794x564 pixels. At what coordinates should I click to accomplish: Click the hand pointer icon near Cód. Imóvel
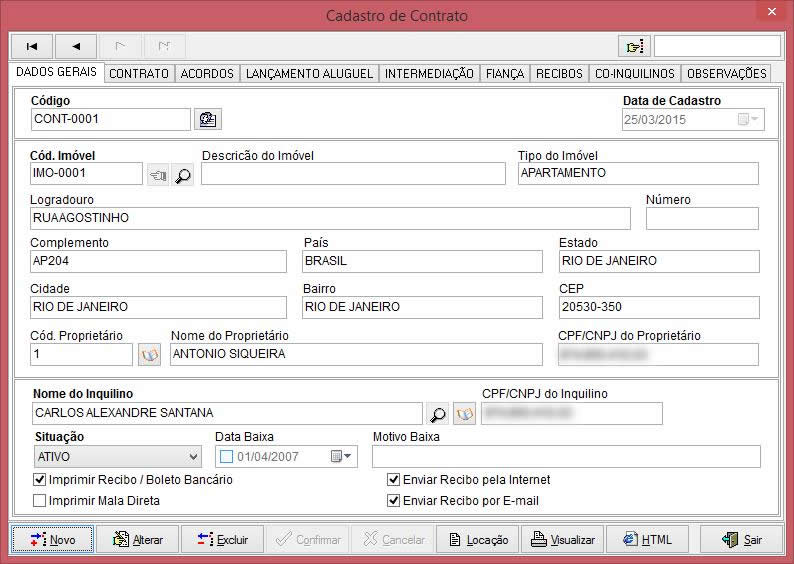click(x=158, y=175)
